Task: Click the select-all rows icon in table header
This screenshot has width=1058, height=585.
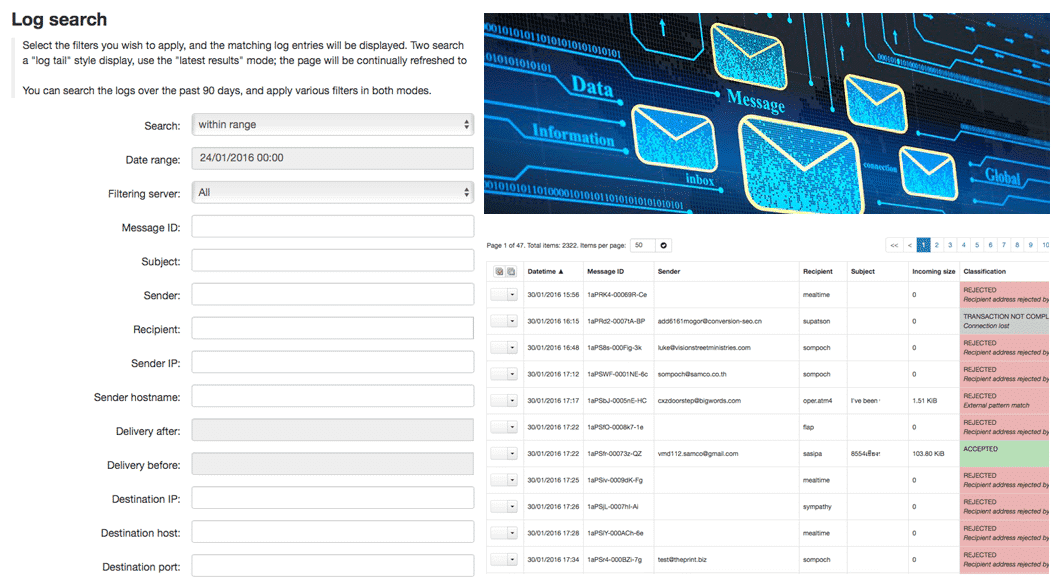Action: (499, 271)
